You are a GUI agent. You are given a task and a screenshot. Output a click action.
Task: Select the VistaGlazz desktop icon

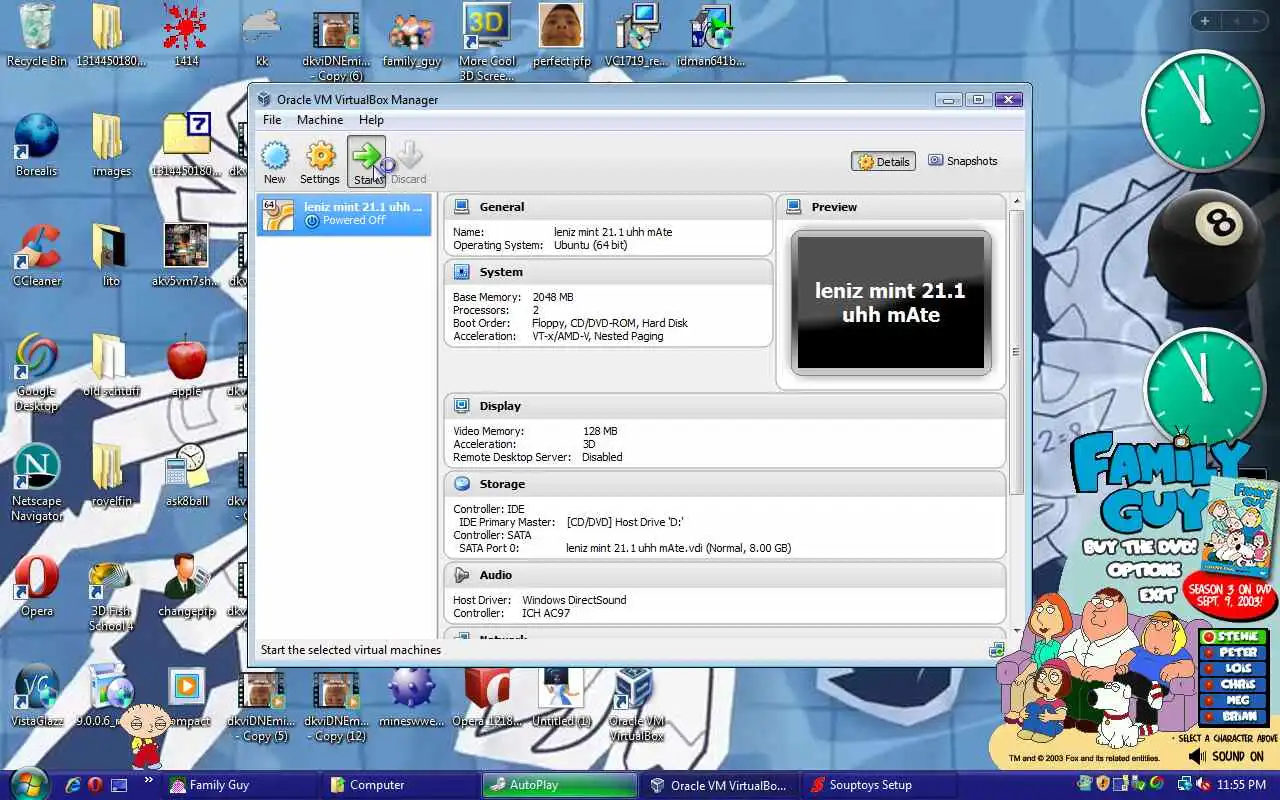(x=37, y=696)
